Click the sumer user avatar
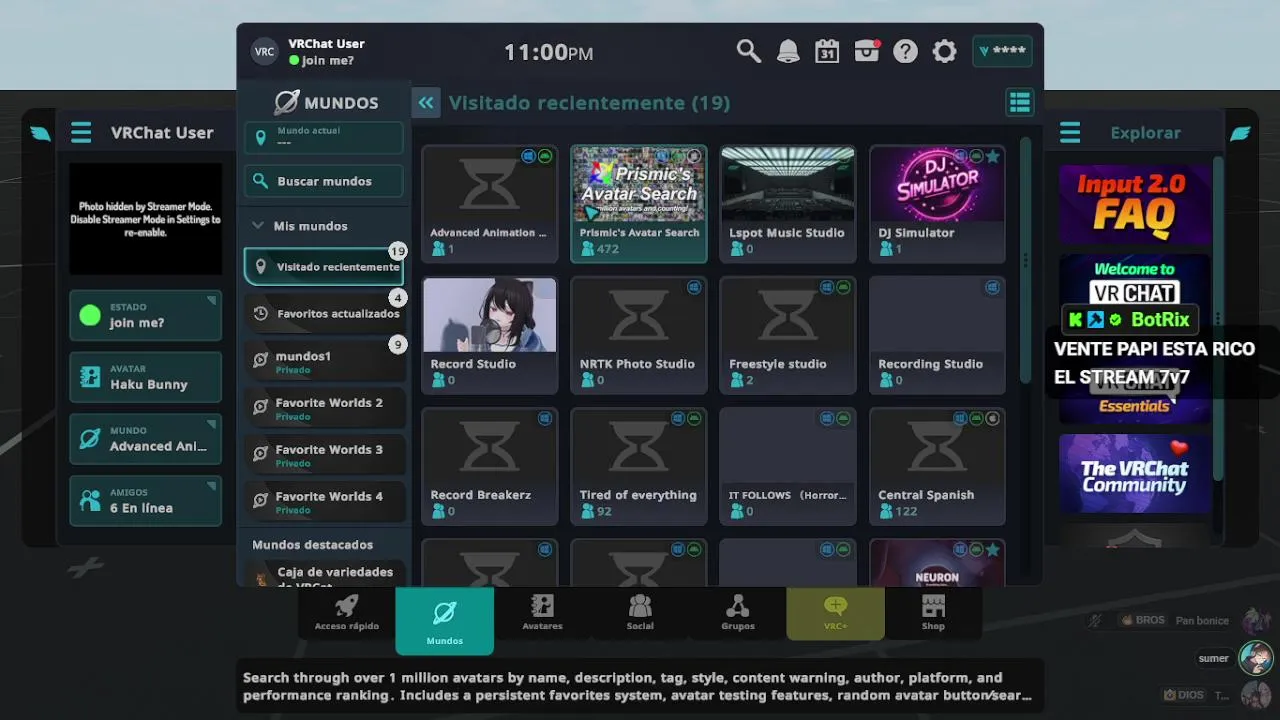Viewport: 1280px width, 720px height. [1256, 658]
